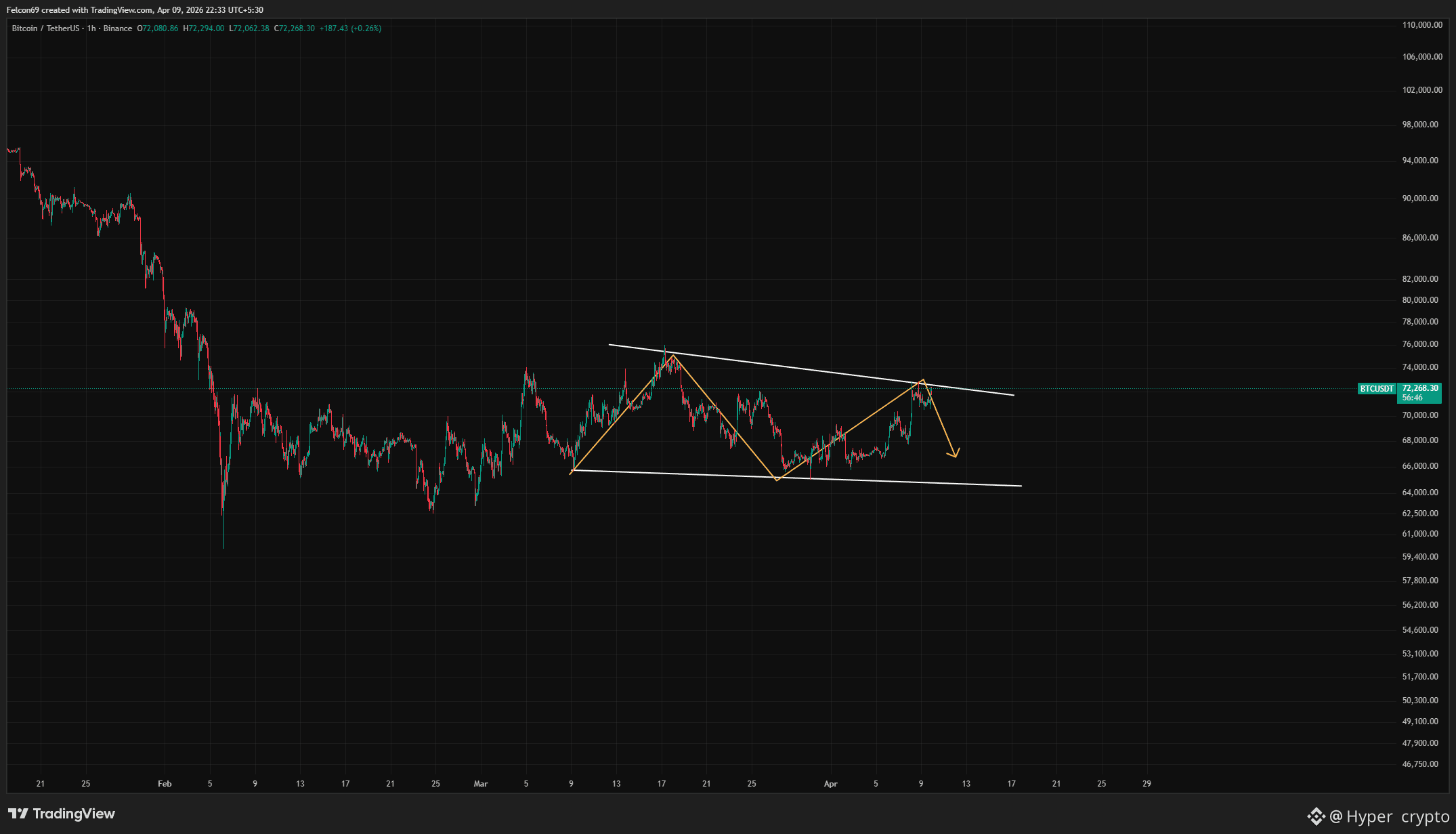The image size is (1456, 834).
Task: Click the high value "H72,294.00"
Action: coord(204,28)
